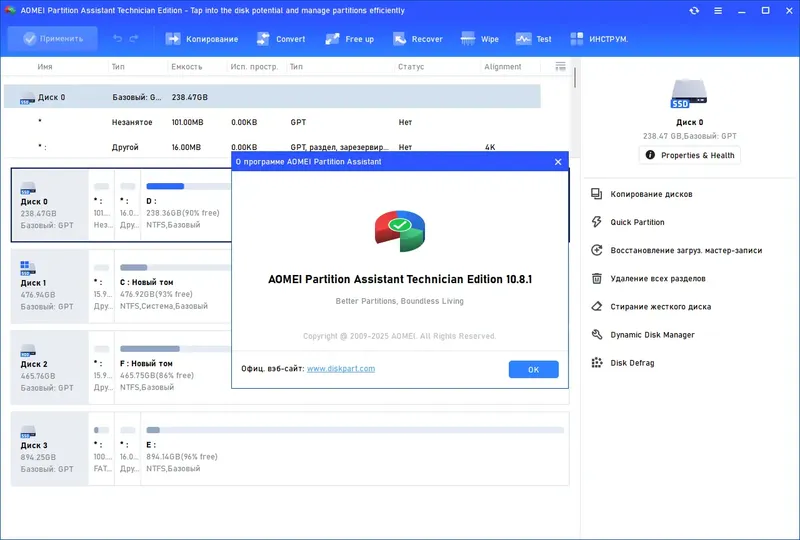Select the Незанятое 101.00MB partition row

(272, 122)
